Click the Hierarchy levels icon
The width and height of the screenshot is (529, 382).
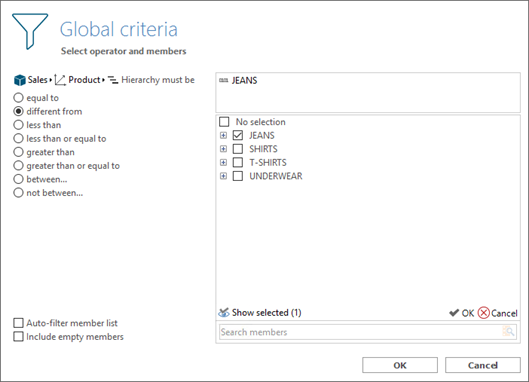pyautogui.click(x=113, y=80)
